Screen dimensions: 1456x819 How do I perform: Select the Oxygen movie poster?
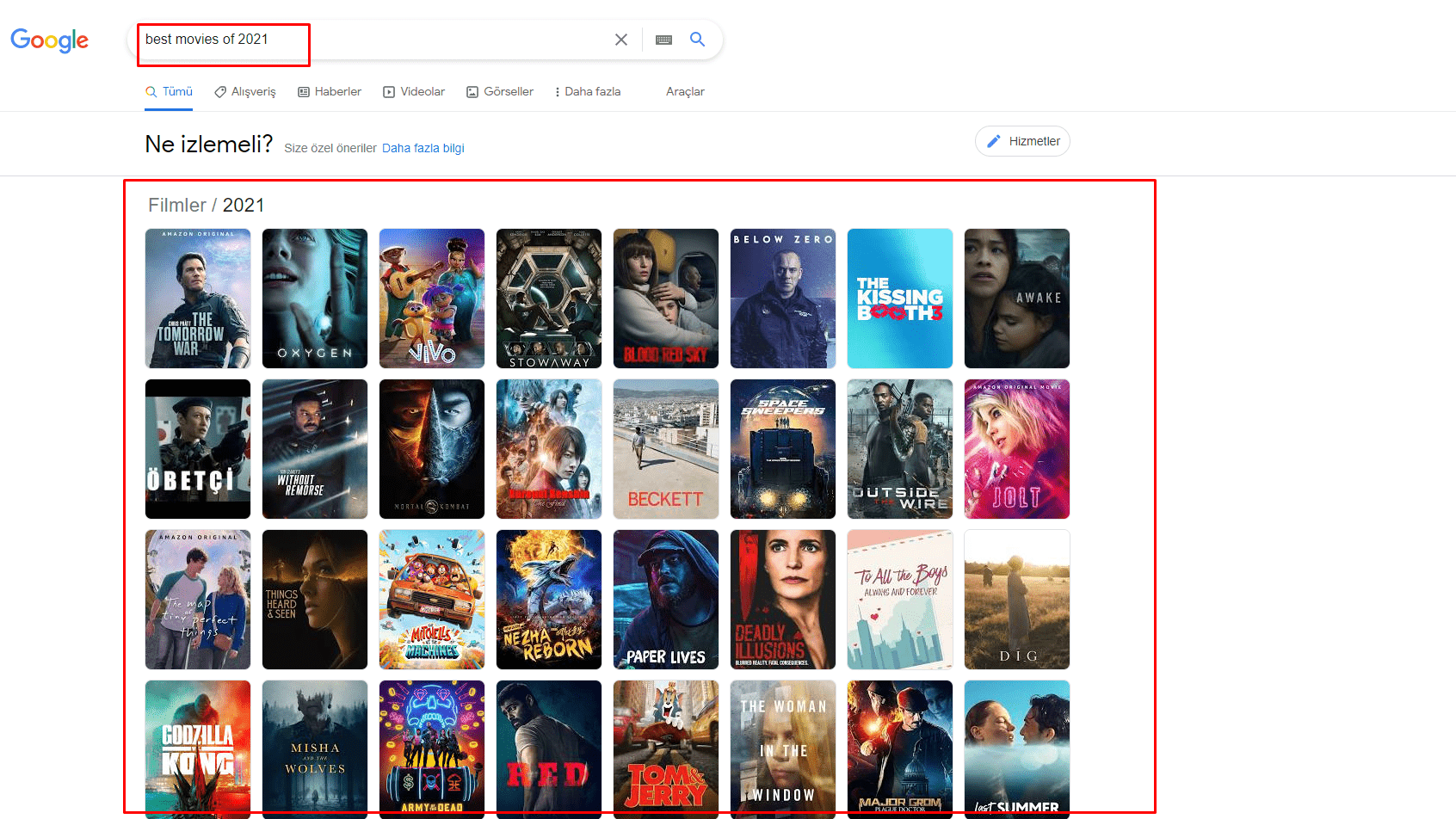tap(315, 299)
